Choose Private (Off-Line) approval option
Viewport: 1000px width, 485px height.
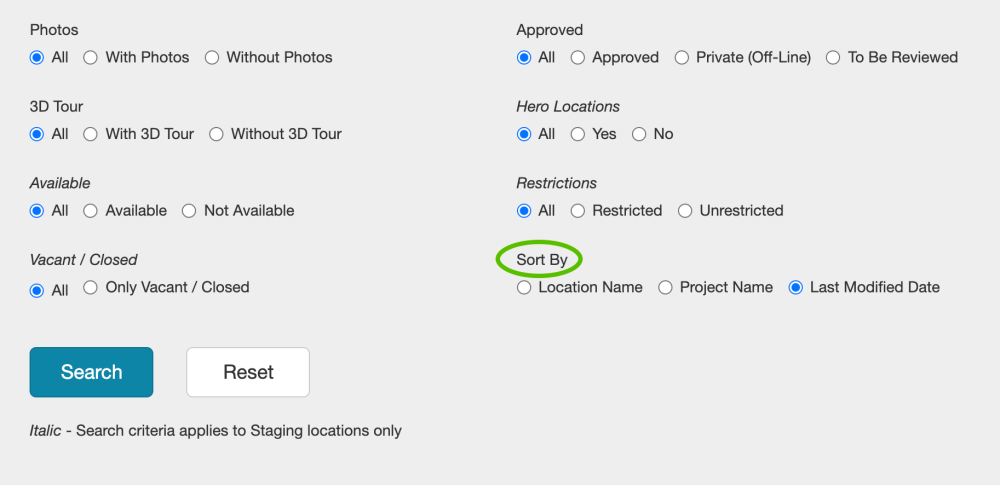pos(682,58)
